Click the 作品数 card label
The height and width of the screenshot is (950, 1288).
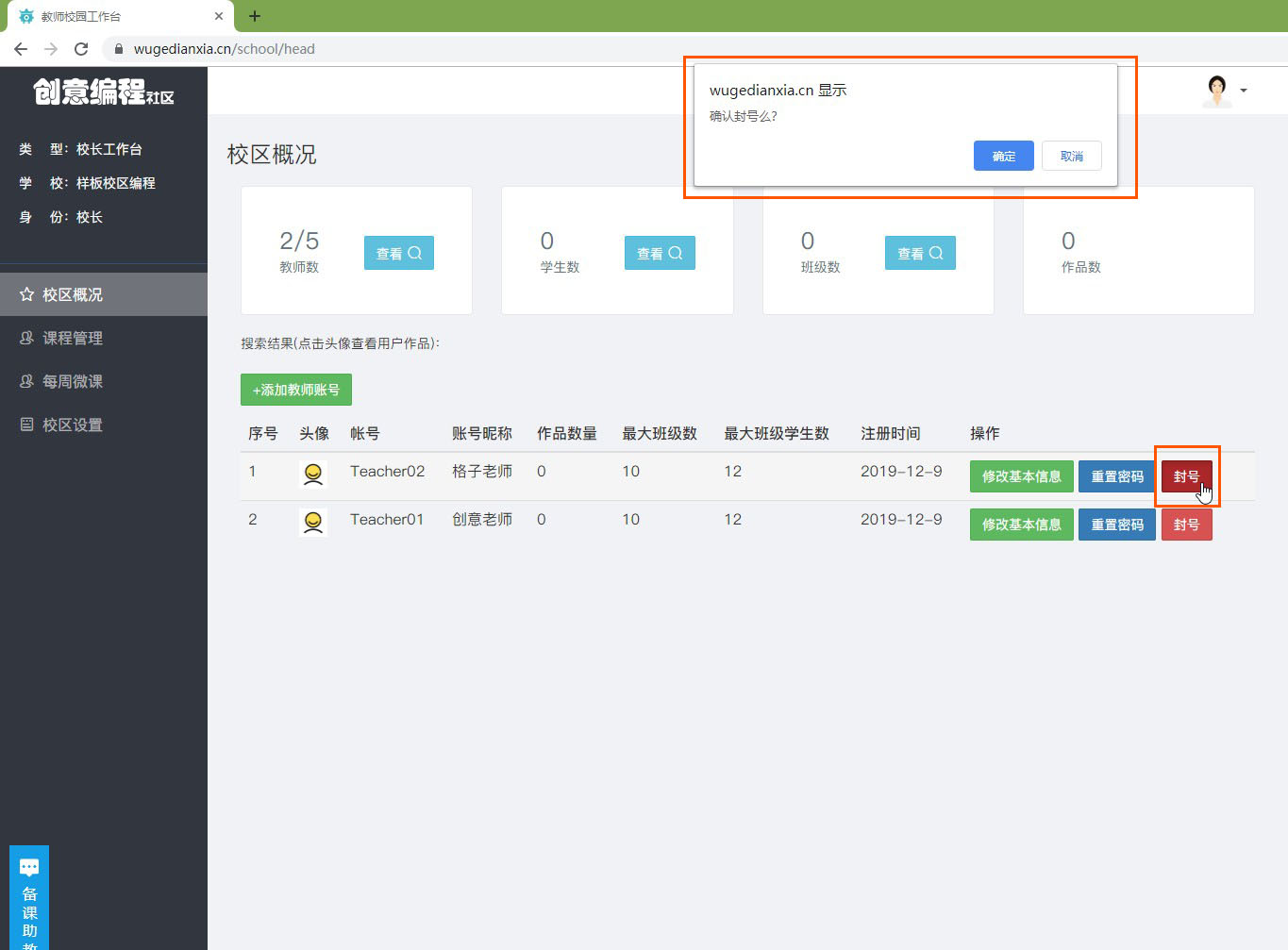[1081, 267]
